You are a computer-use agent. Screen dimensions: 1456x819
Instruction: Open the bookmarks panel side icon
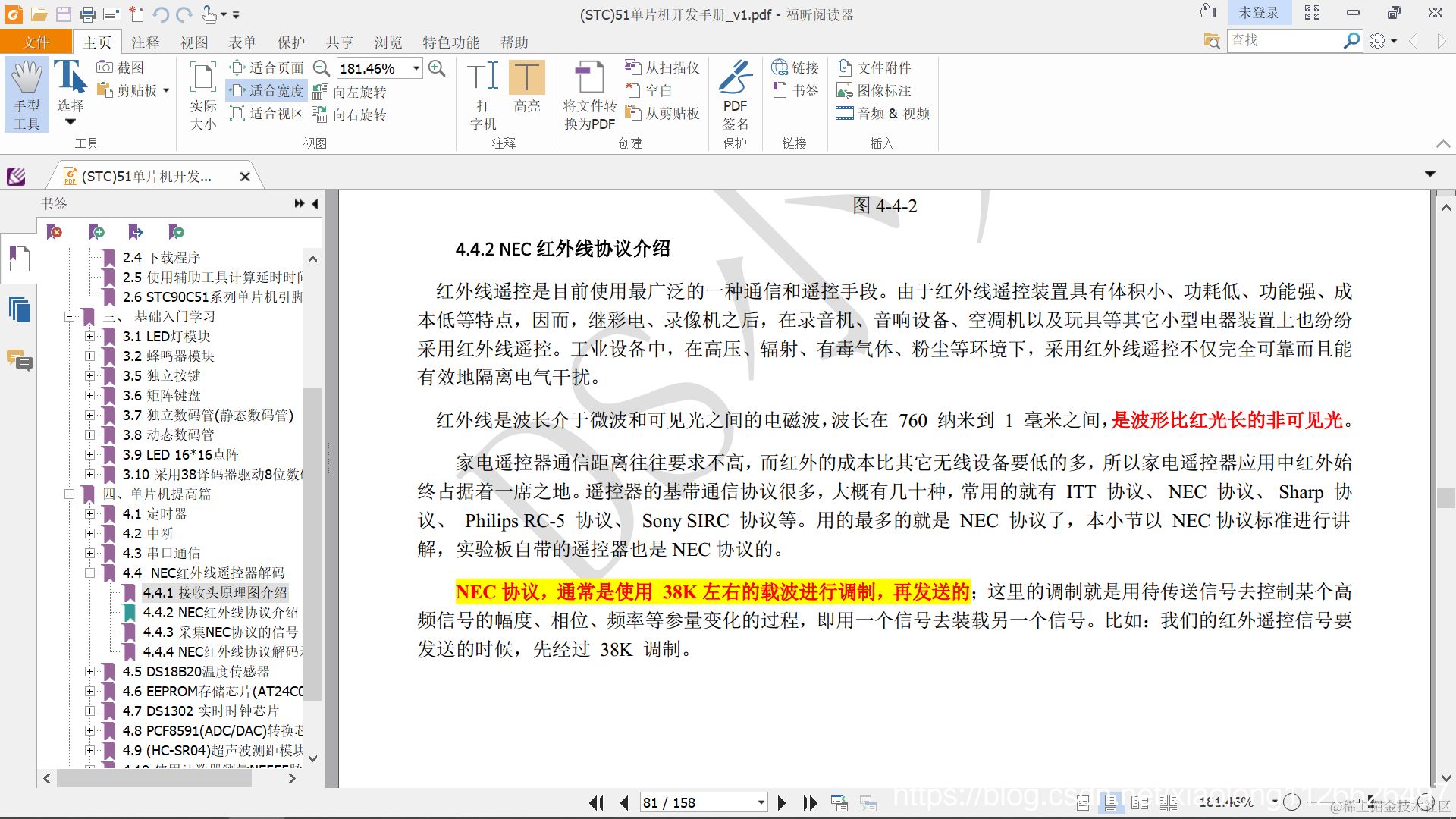[x=19, y=259]
